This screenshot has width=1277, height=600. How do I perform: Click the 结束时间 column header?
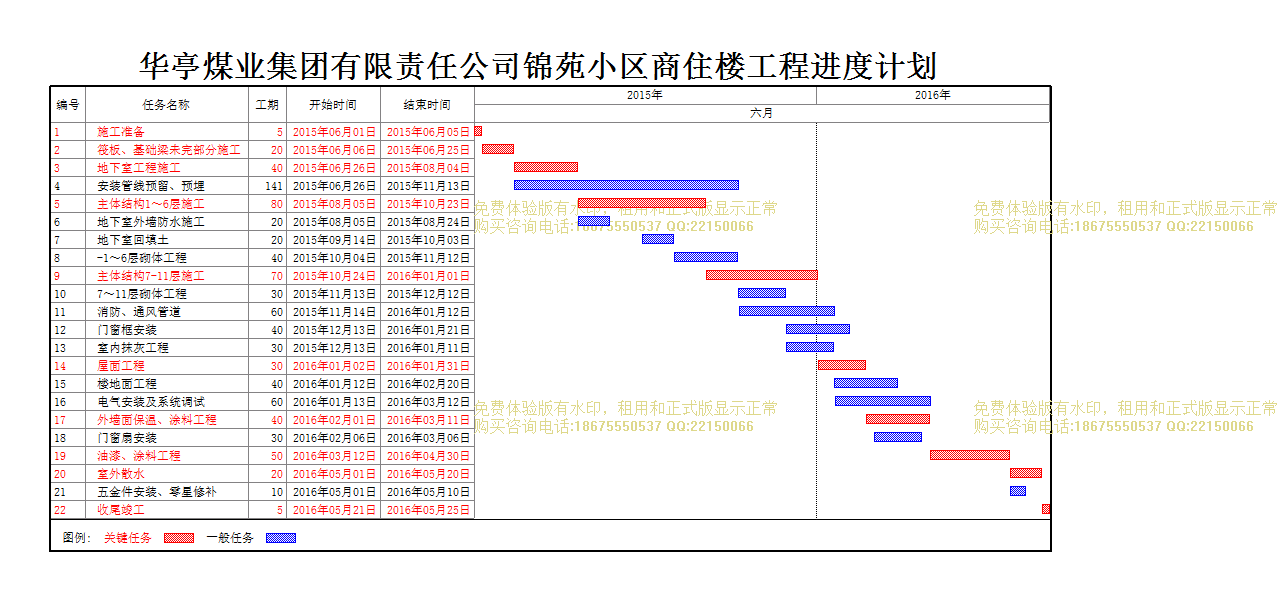(427, 104)
